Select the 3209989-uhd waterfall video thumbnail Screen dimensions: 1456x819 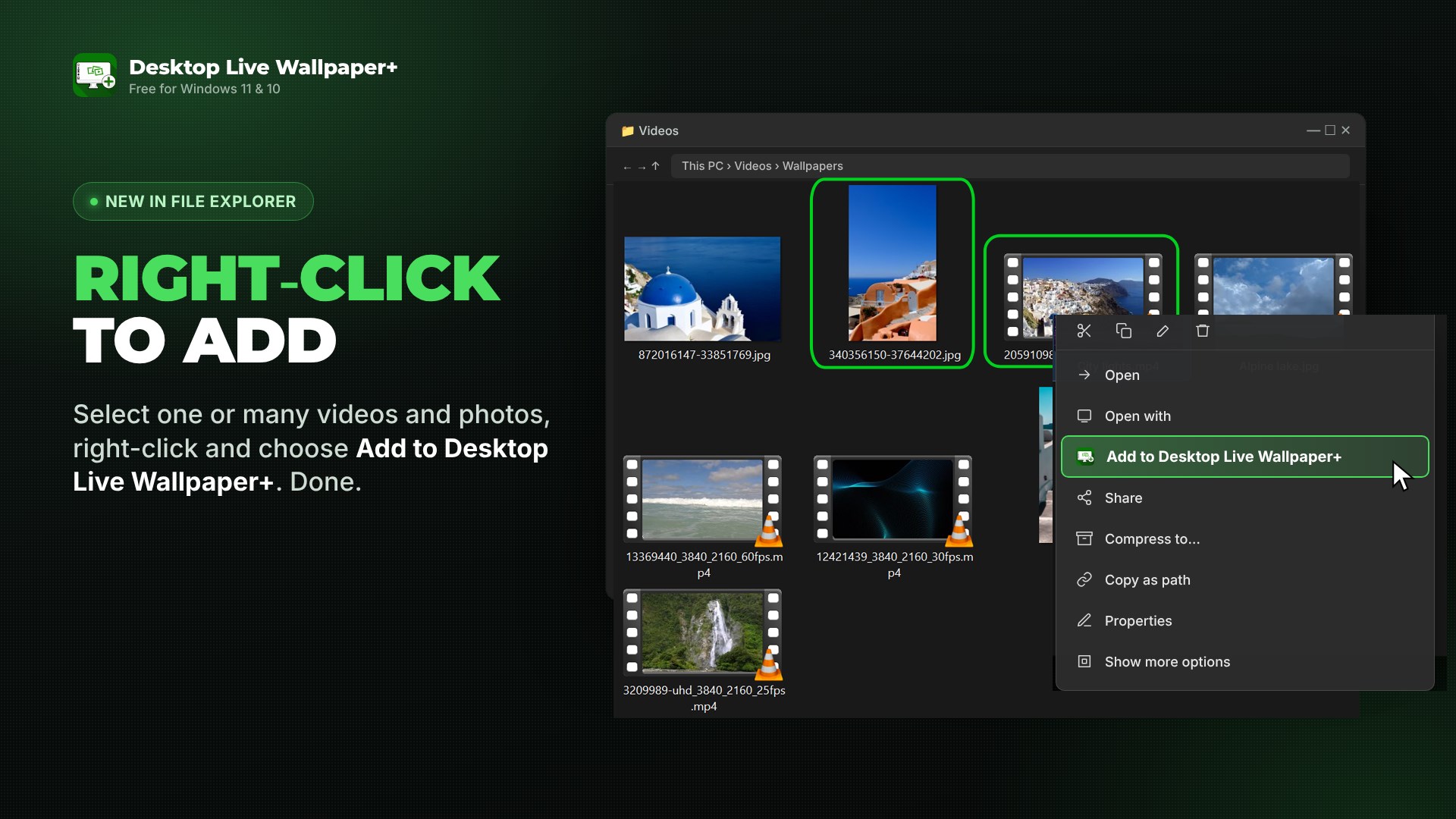(x=702, y=633)
